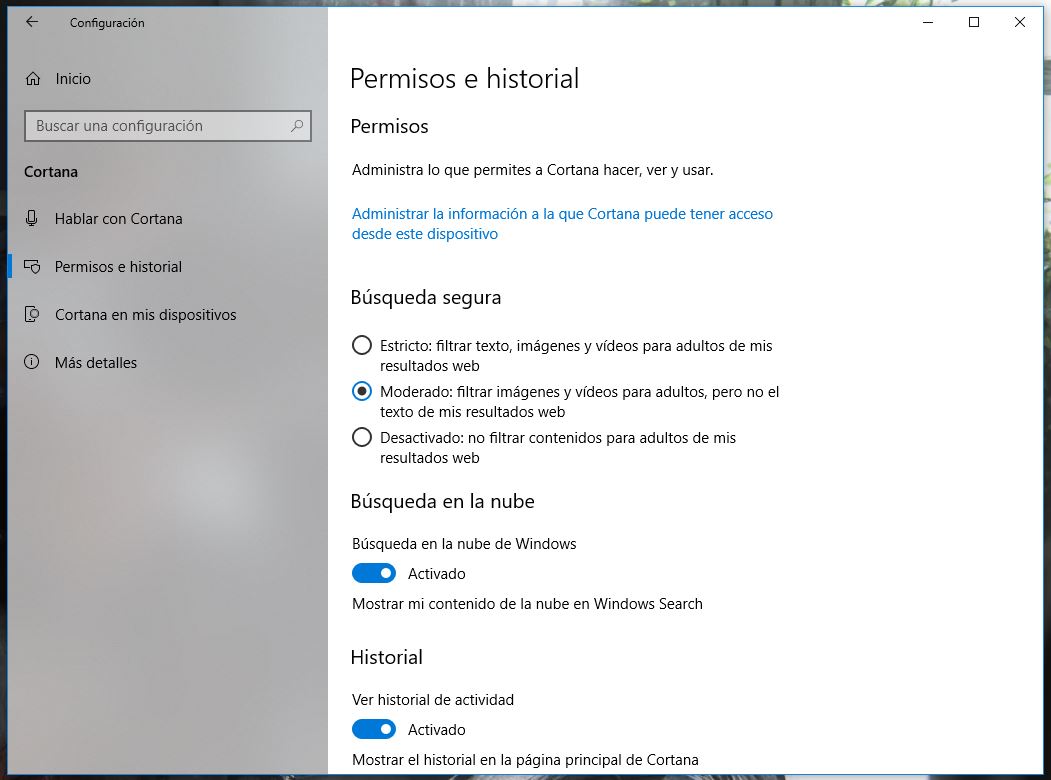Open the Más detalles section
Viewport: 1051px width, 780px height.
(96, 363)
